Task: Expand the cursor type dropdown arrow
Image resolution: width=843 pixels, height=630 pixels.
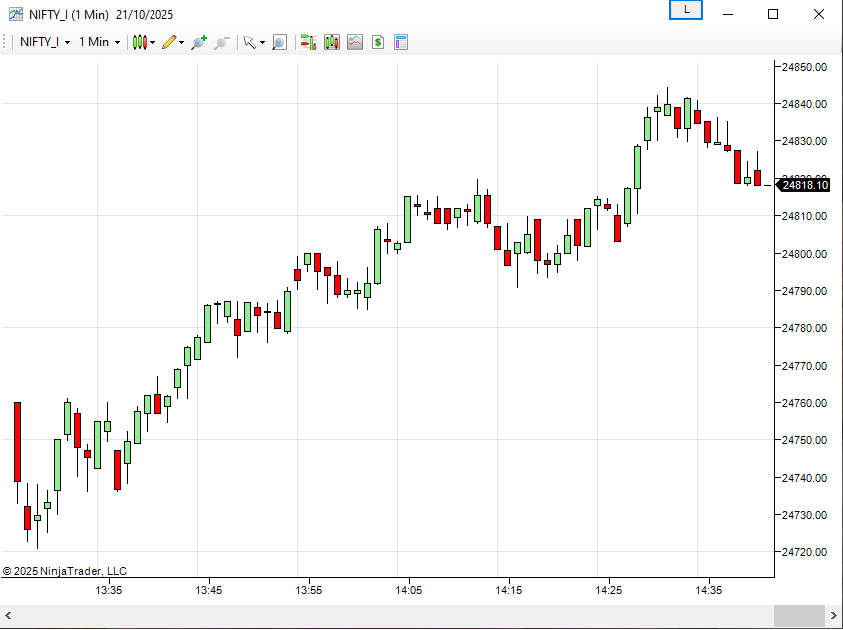Action: click(262, 43)
